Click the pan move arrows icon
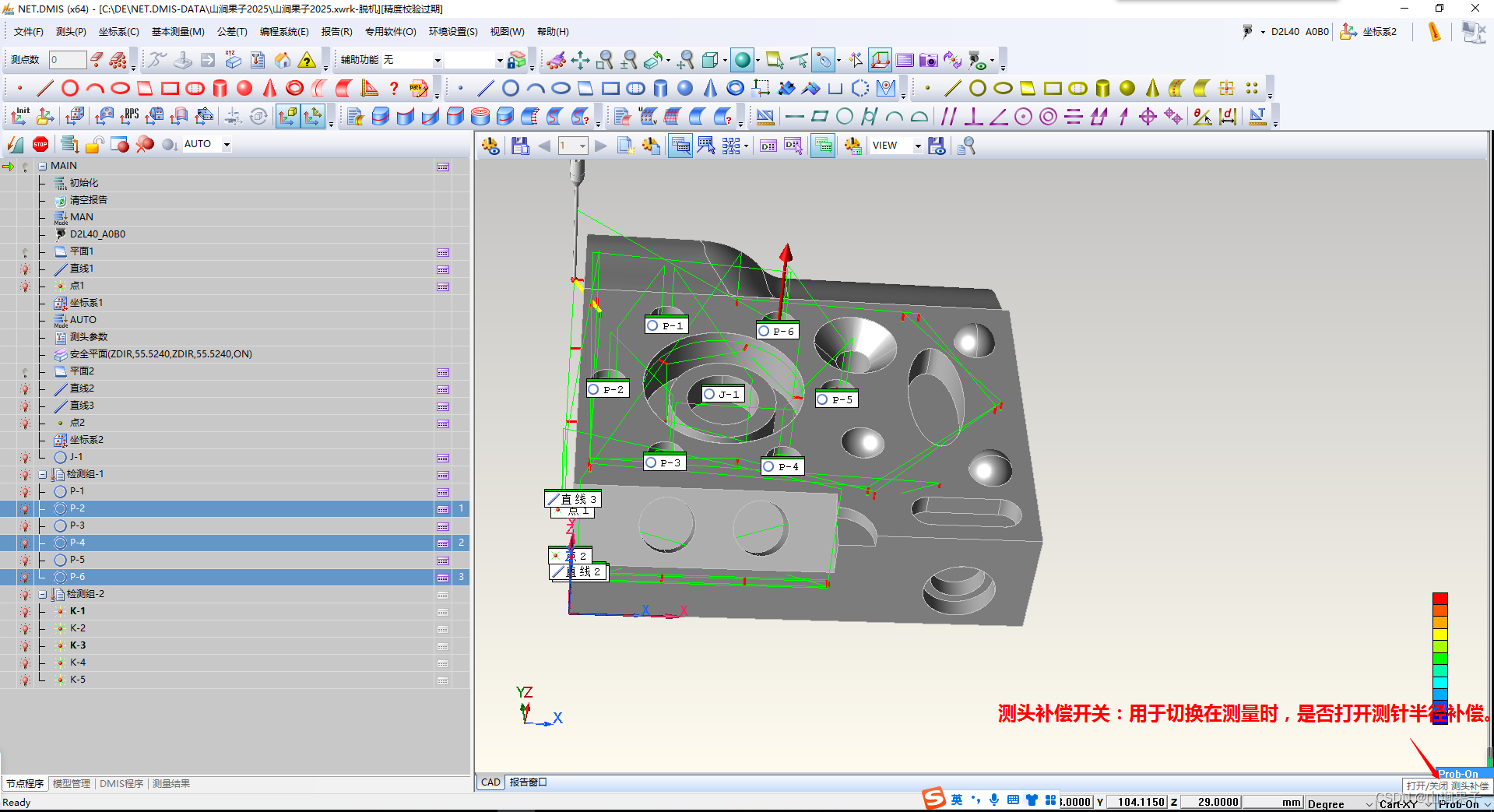This screenshot has height=812, width=1494. tap(580, 60)
